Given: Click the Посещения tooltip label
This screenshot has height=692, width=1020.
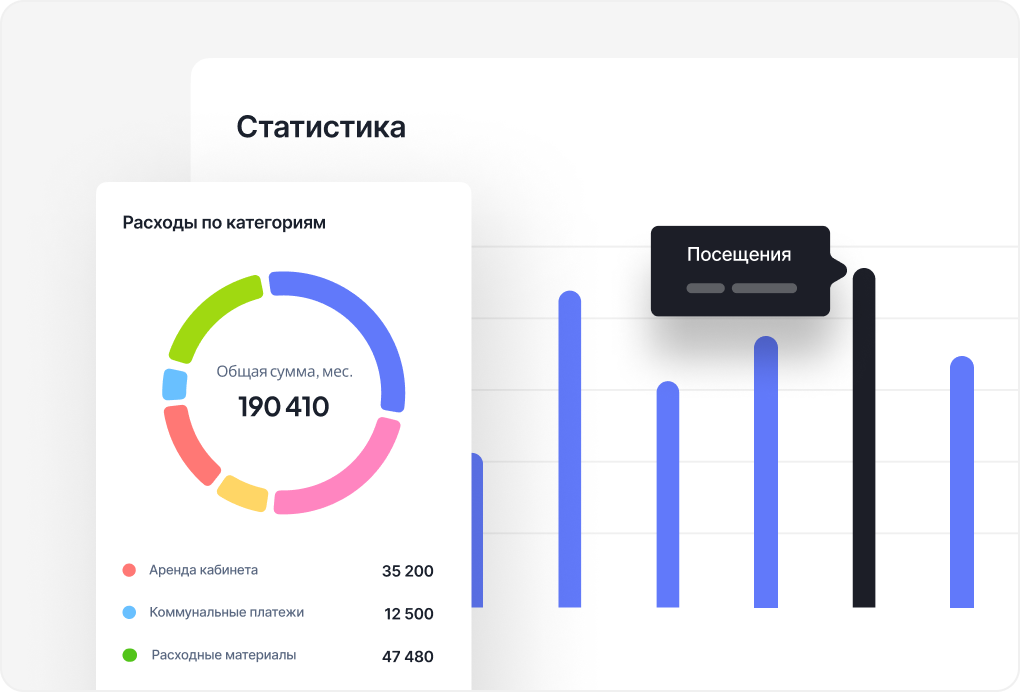Looking at the screenshot, I should [739, 254].
